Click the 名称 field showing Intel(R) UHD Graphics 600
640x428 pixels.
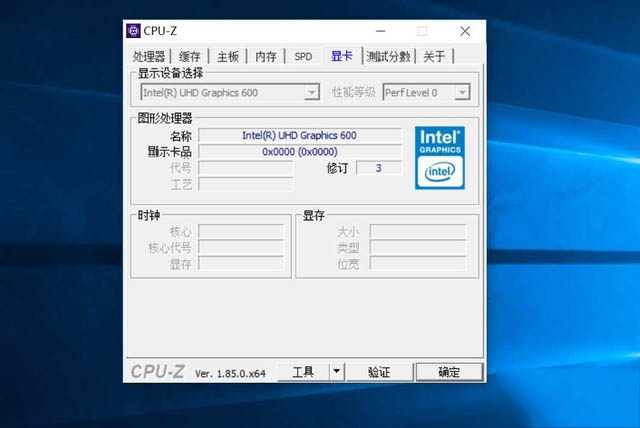point(300,135)
